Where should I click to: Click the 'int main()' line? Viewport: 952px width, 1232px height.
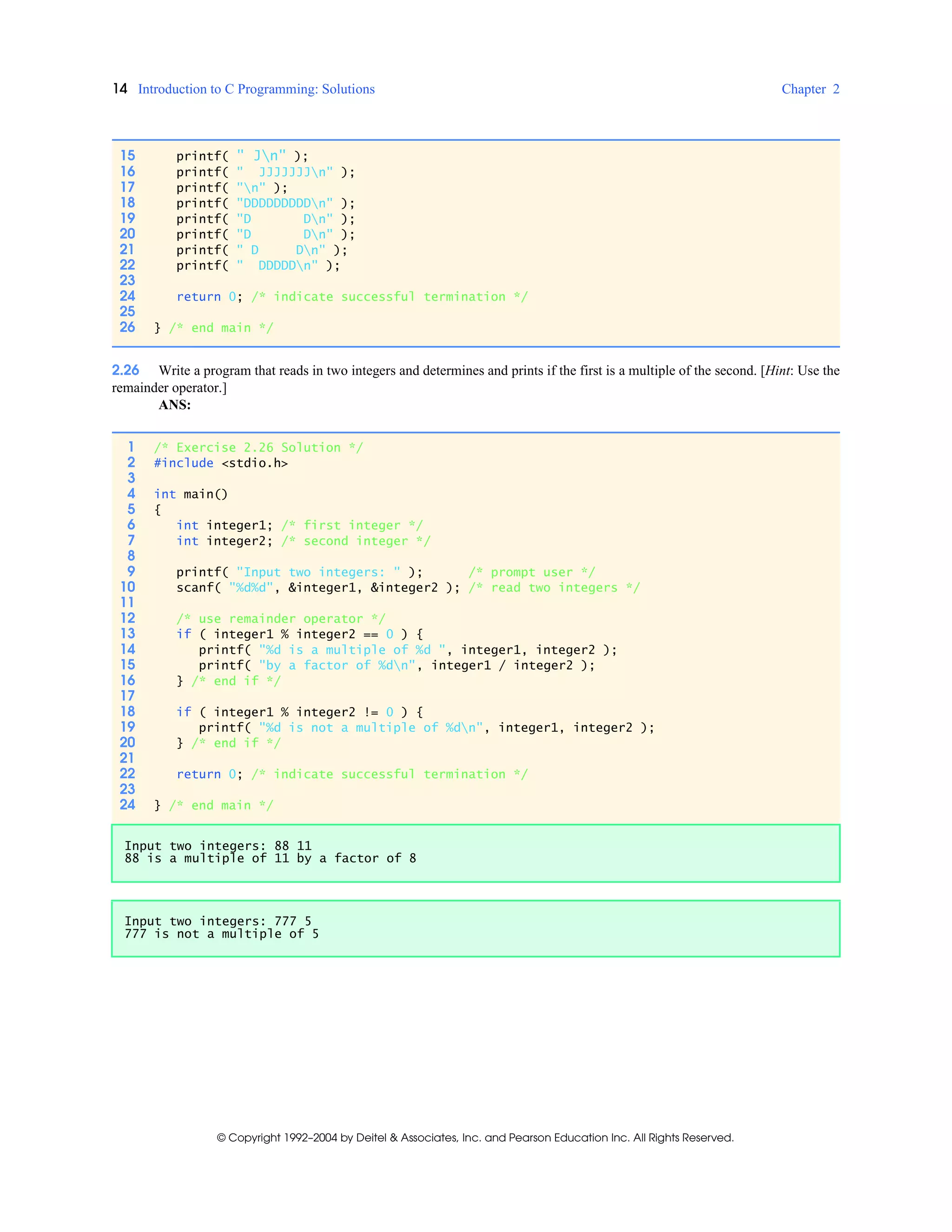191,494
